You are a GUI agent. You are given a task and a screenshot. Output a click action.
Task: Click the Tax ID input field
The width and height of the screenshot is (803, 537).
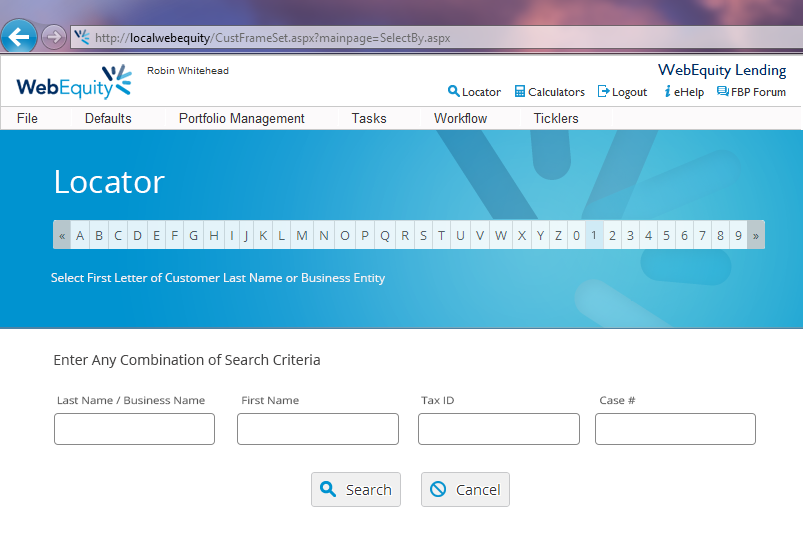pyautogui.click(x=498, y=429)
